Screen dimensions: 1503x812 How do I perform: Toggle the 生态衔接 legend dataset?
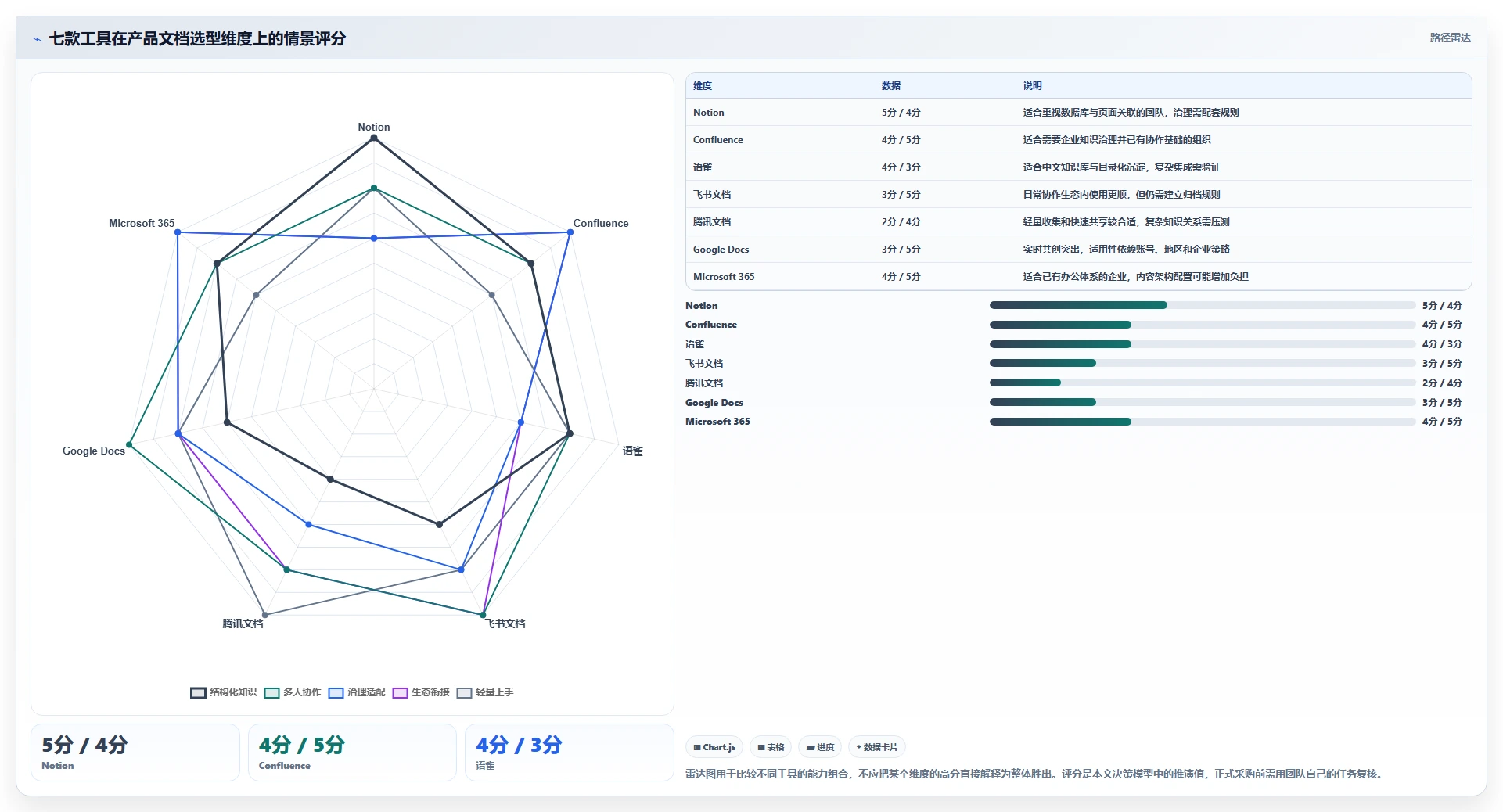click(x=421, y=692)
